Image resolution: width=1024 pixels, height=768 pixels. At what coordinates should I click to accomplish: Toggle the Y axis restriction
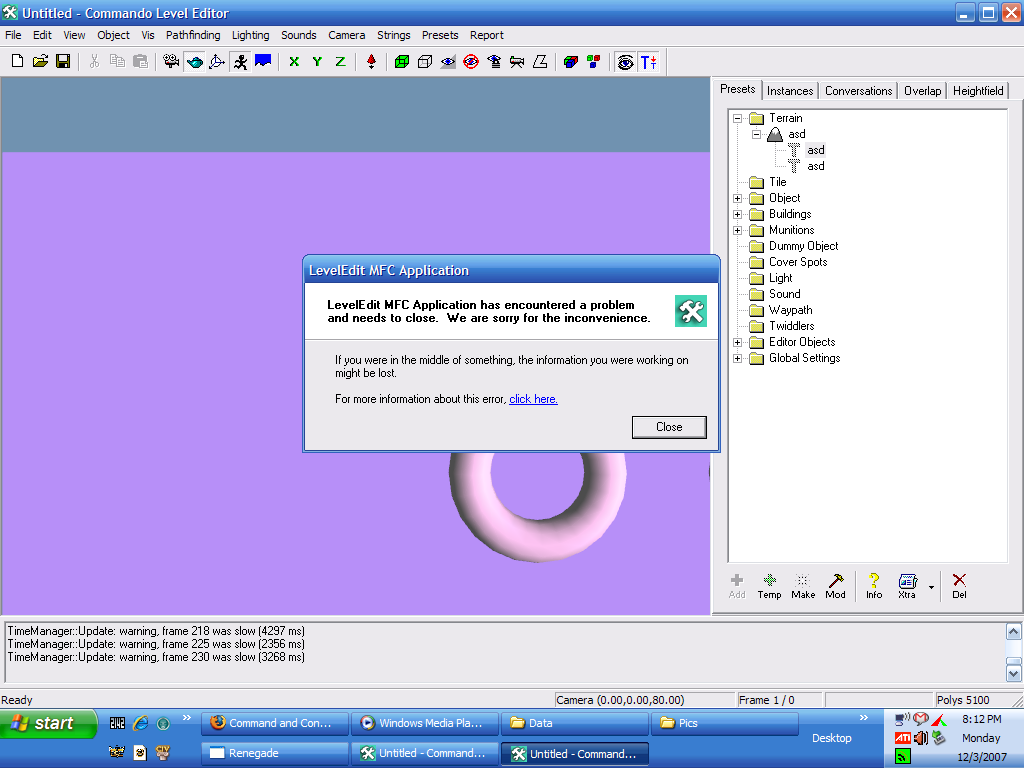click(317, 62)
